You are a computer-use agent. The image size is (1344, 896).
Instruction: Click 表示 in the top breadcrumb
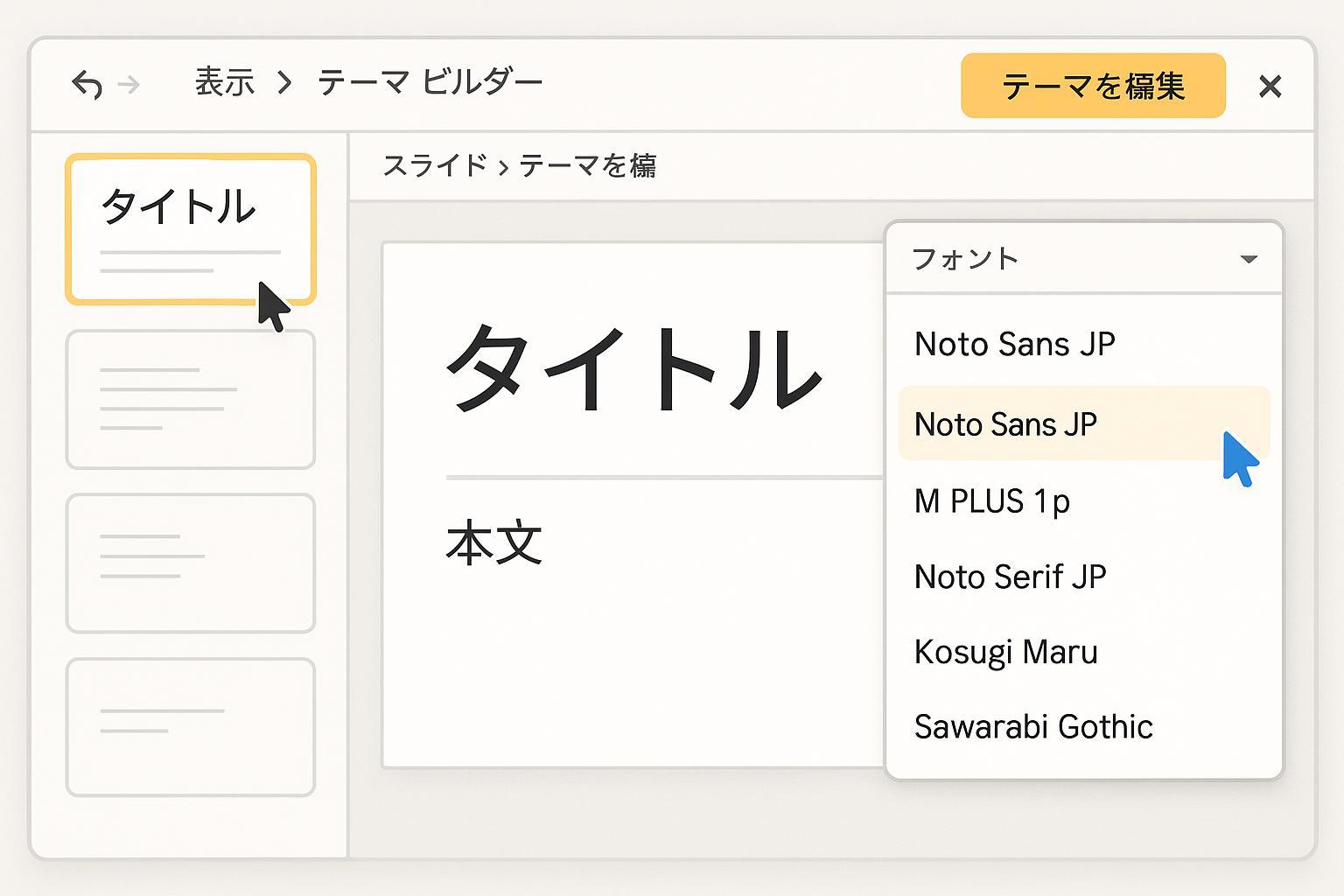pyautogui.click(x=224, y=83)
